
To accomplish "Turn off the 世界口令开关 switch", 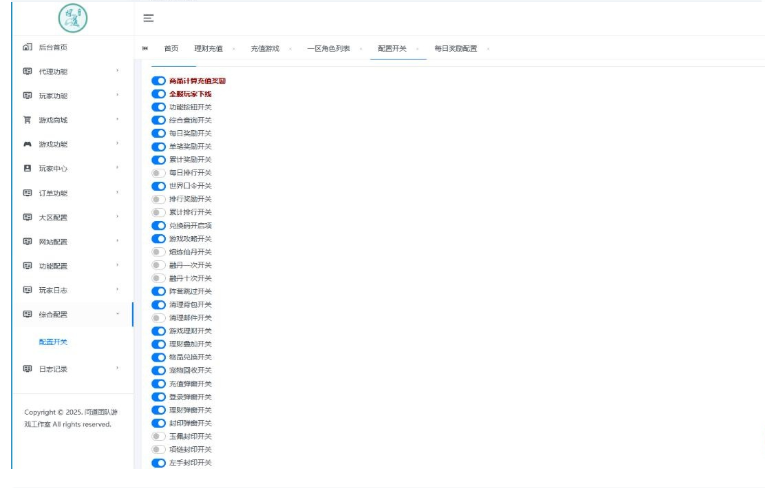I will 159,186.
